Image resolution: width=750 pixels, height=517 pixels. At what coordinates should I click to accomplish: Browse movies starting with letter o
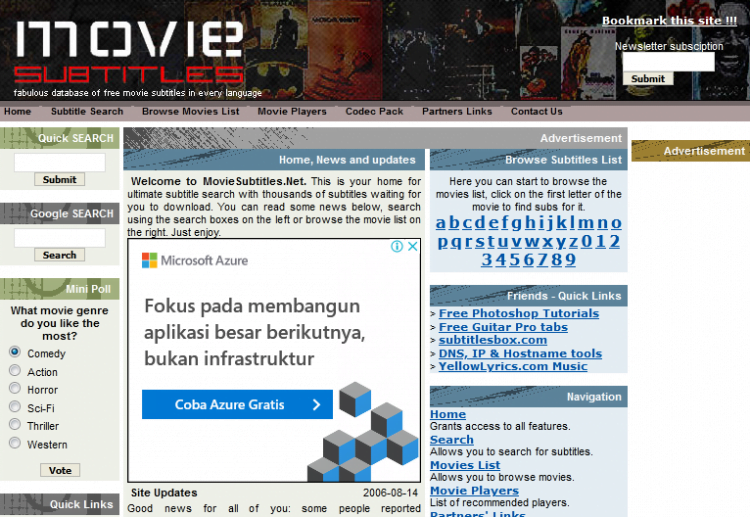tap(617, 223)
